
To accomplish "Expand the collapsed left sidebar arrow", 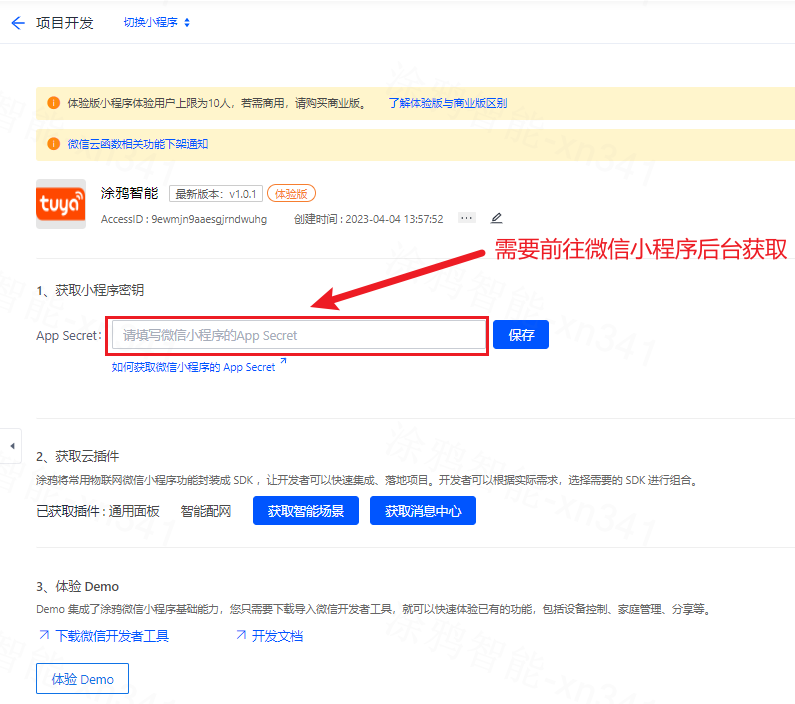I will pos(11,446).
